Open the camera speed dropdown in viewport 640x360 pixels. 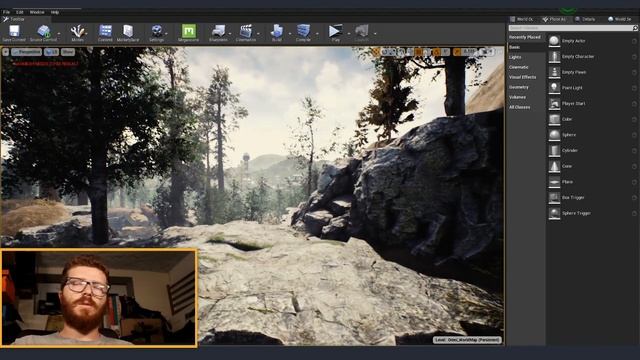click(487, 52)
